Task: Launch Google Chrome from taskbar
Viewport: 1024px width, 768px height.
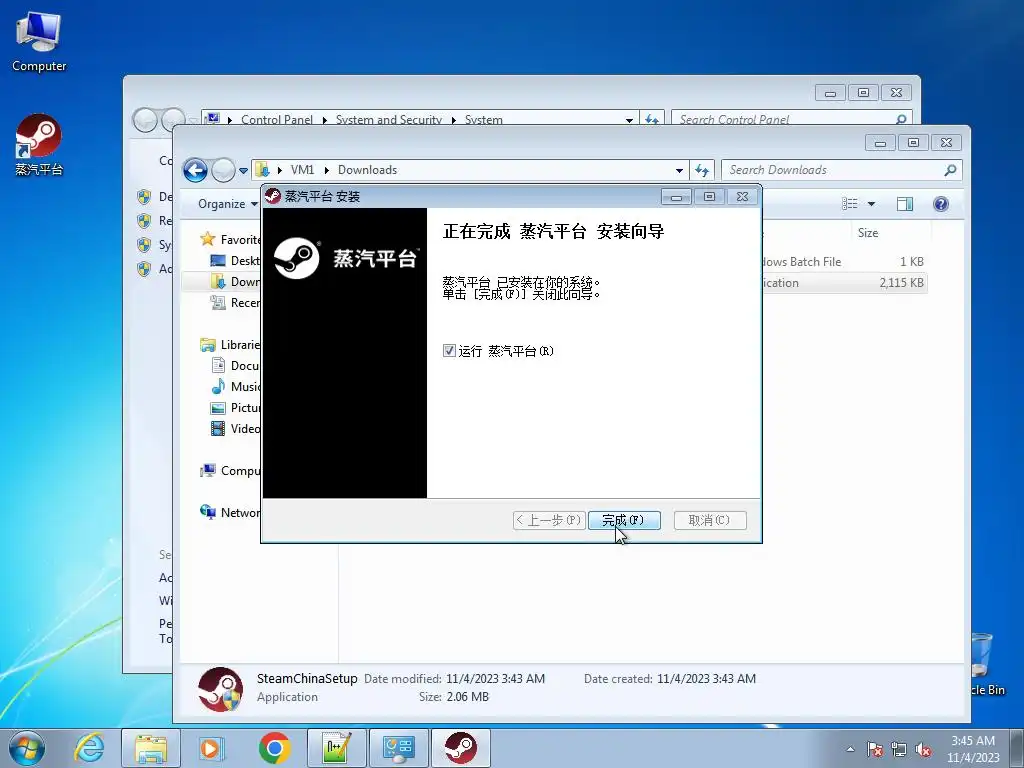Action: (274, 748)
